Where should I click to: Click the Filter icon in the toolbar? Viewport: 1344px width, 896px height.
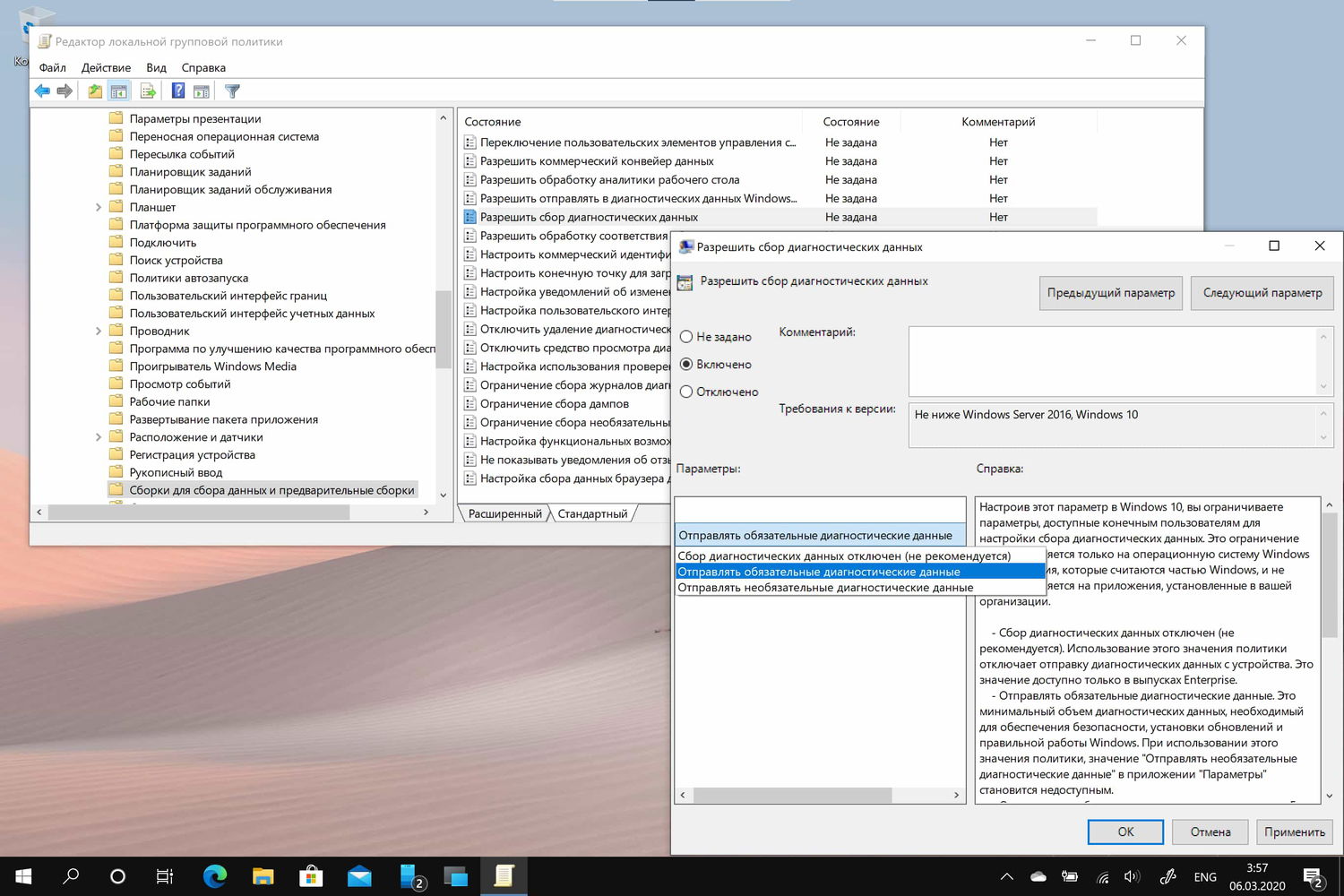[x=231, y=90]
